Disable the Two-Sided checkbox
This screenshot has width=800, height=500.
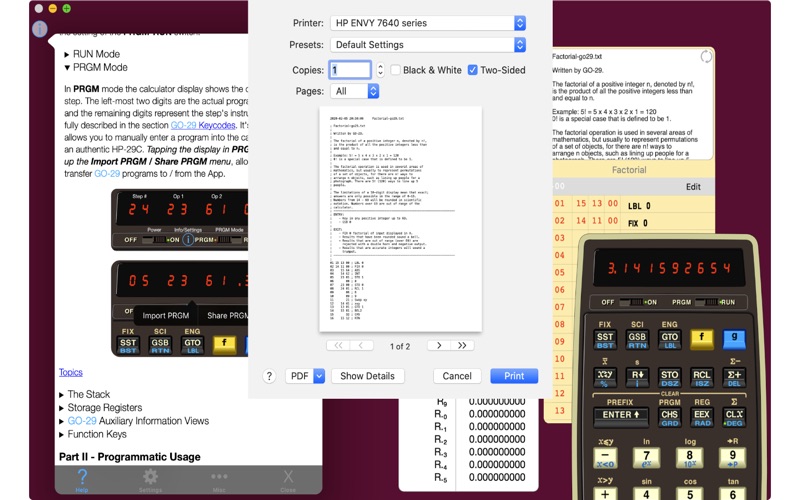point(472,70)
